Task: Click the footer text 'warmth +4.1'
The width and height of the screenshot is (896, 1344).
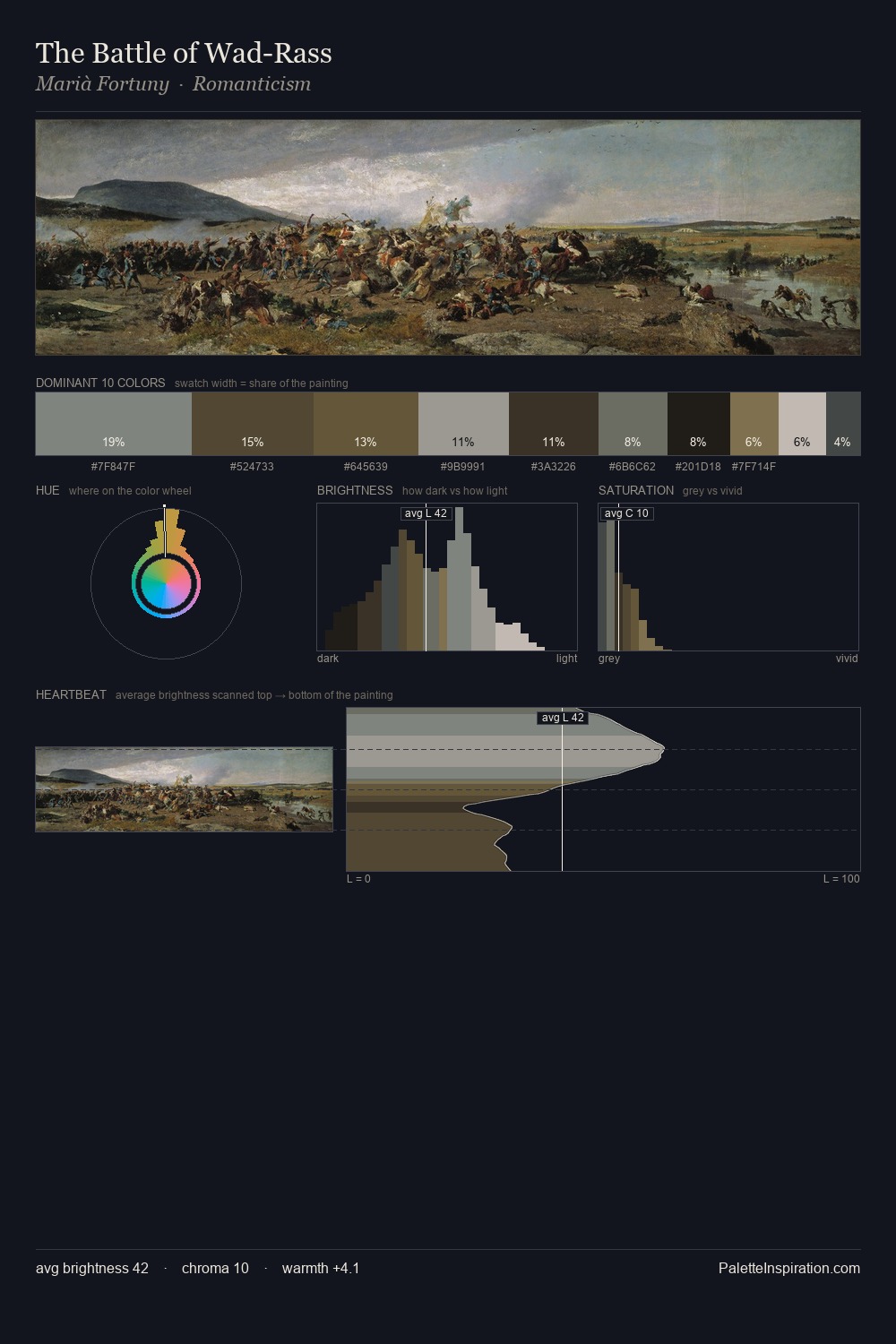Action: pyautogui.click(x=321, y=1268)
